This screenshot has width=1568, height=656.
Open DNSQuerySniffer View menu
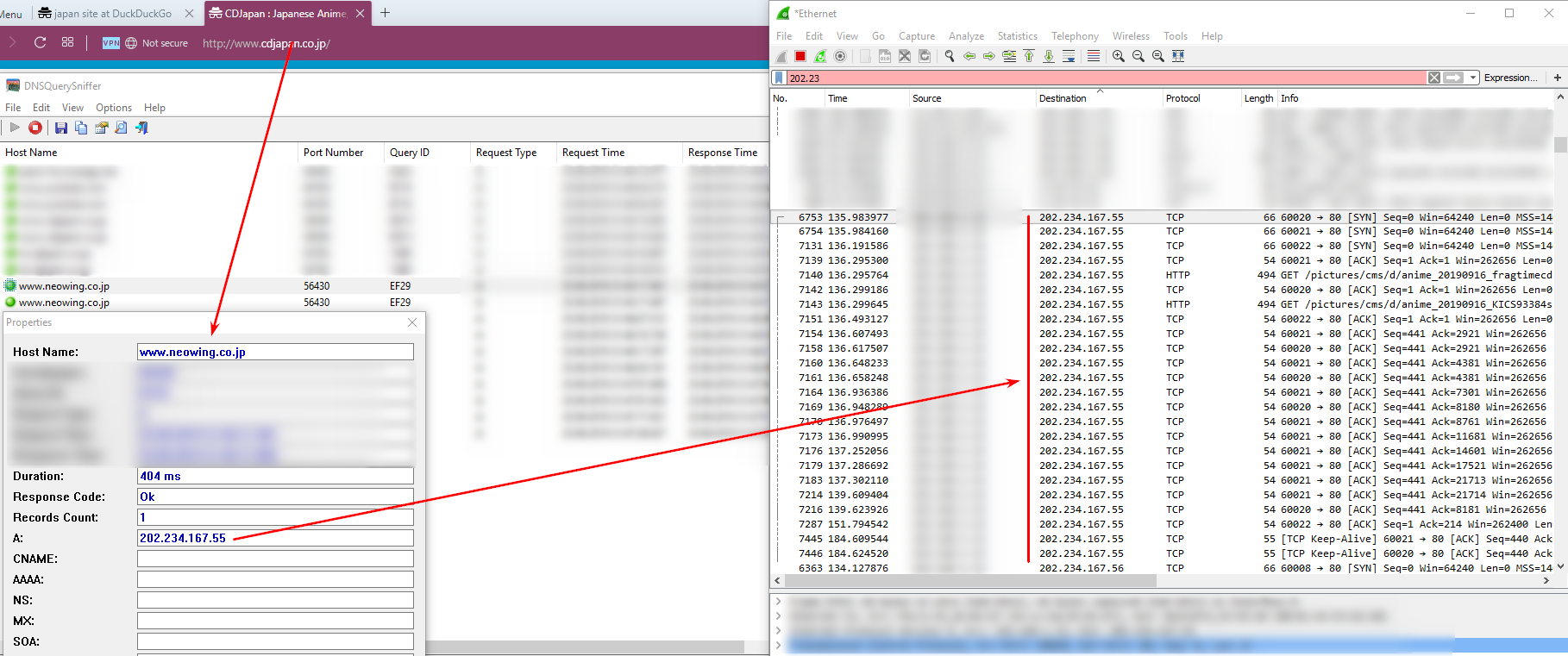72,108
